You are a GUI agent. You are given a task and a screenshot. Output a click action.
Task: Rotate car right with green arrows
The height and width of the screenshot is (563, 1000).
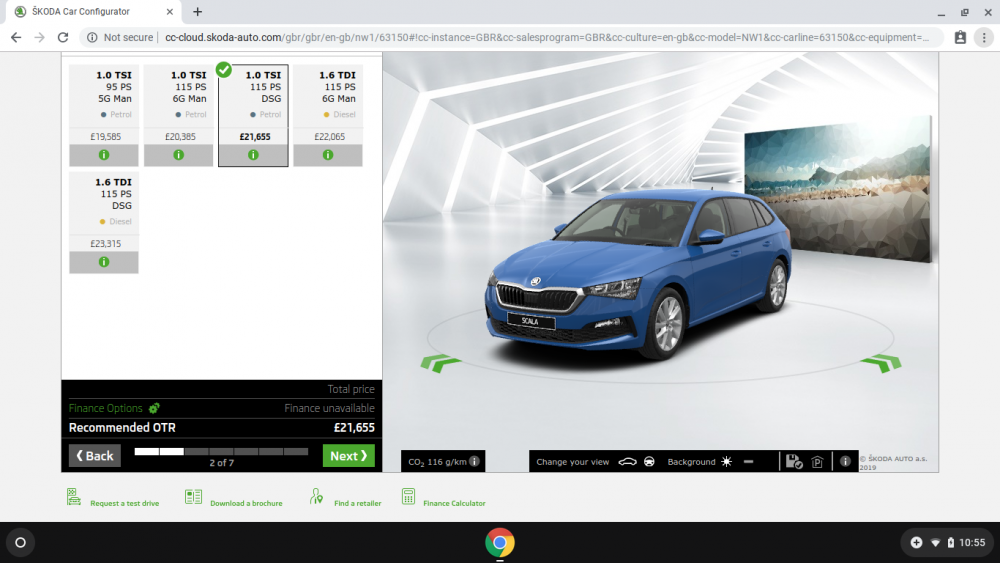click(x=881, y=363)
